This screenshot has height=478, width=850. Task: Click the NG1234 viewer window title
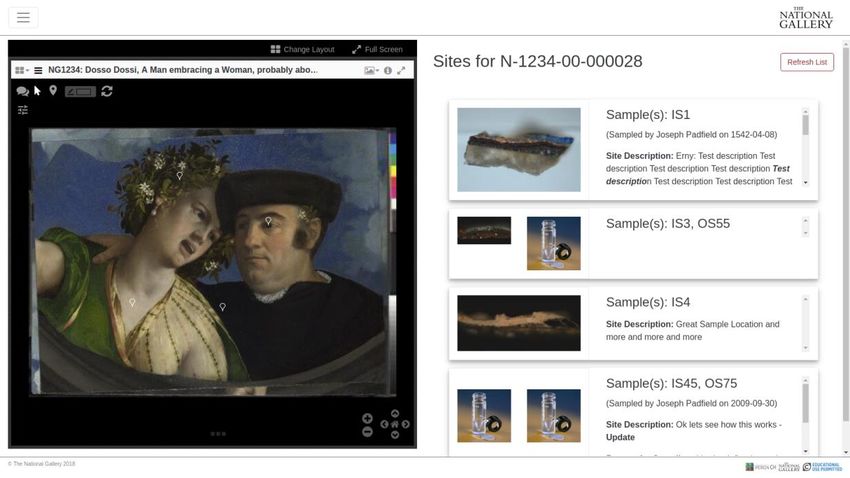click(183, 70)
